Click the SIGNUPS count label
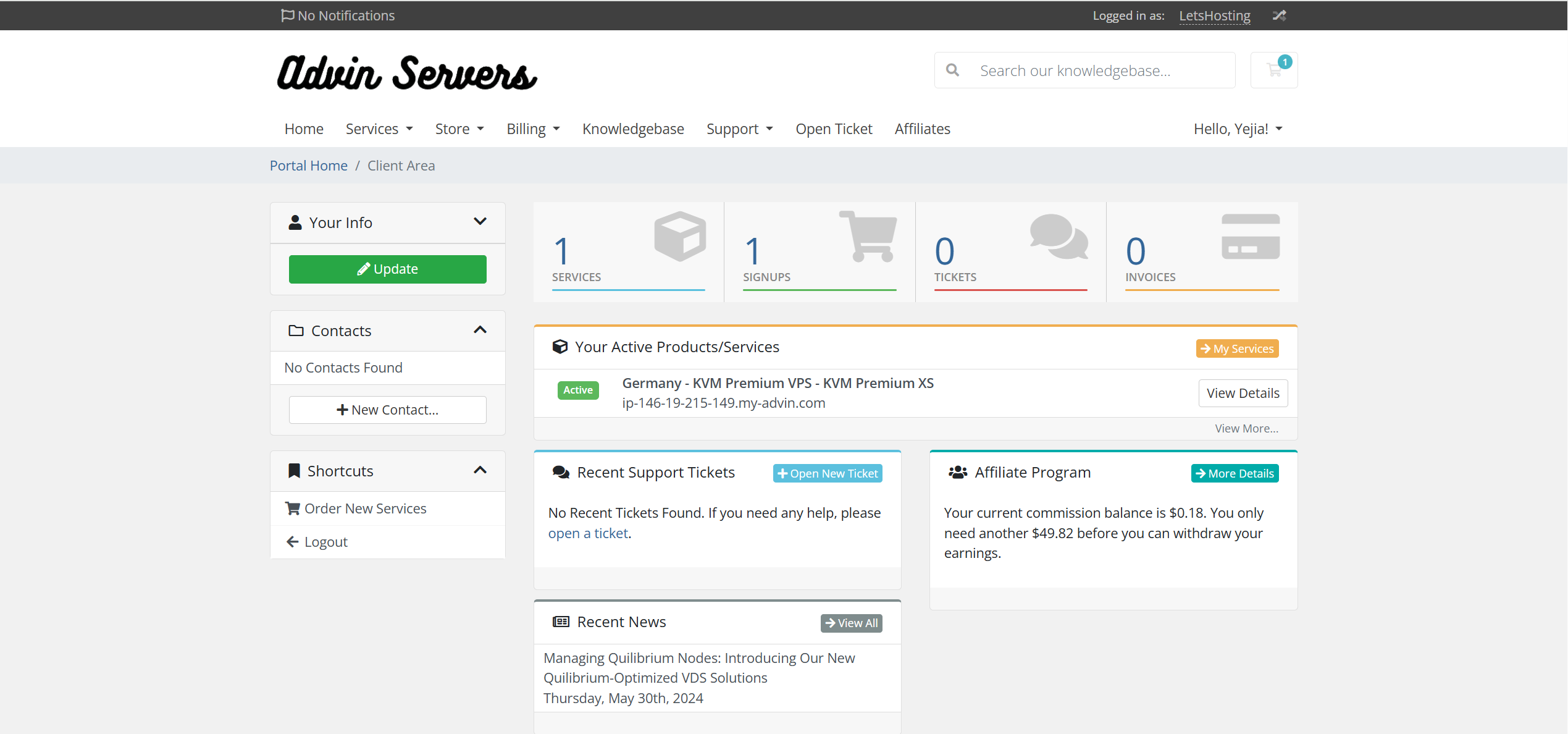 point(766,277)
